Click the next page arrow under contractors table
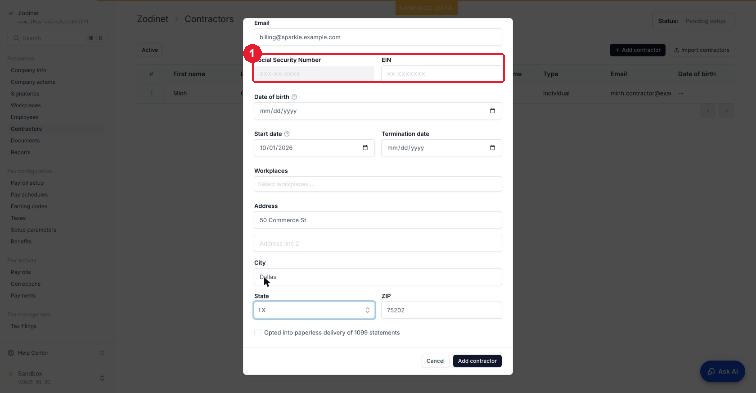Viewport: 756px width, 393px height. [726, 111]
